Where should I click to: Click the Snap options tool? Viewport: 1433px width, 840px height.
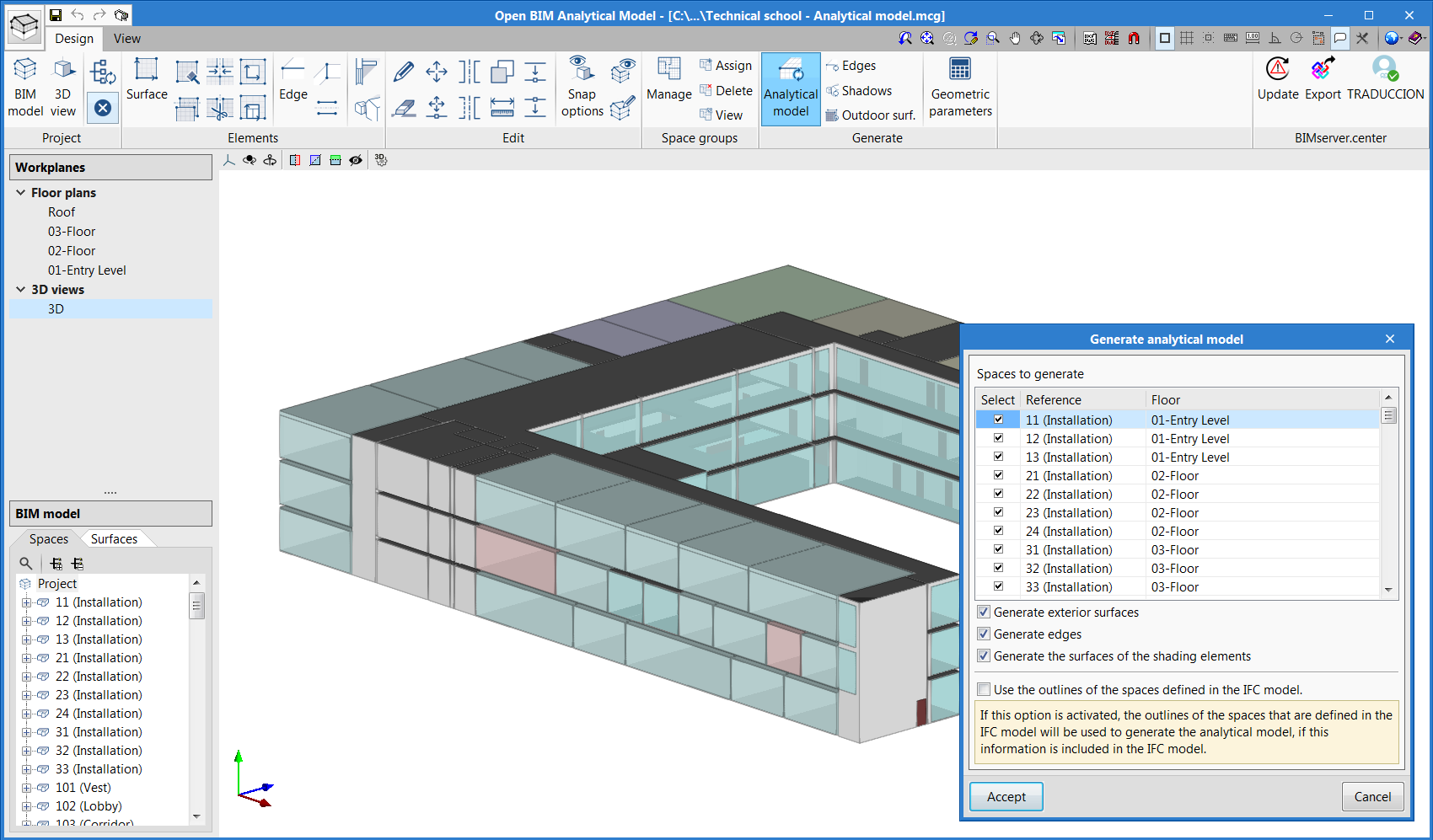pos(581,87)
